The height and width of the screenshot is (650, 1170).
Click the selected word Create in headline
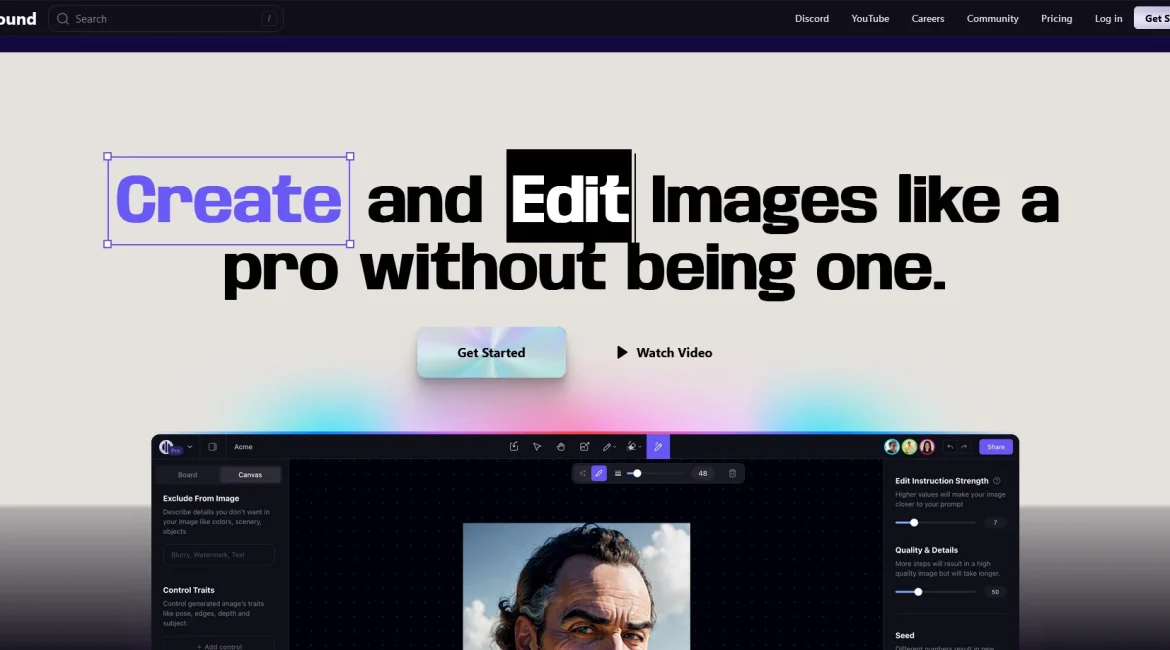pyautogui.click(x=228, y=200)
